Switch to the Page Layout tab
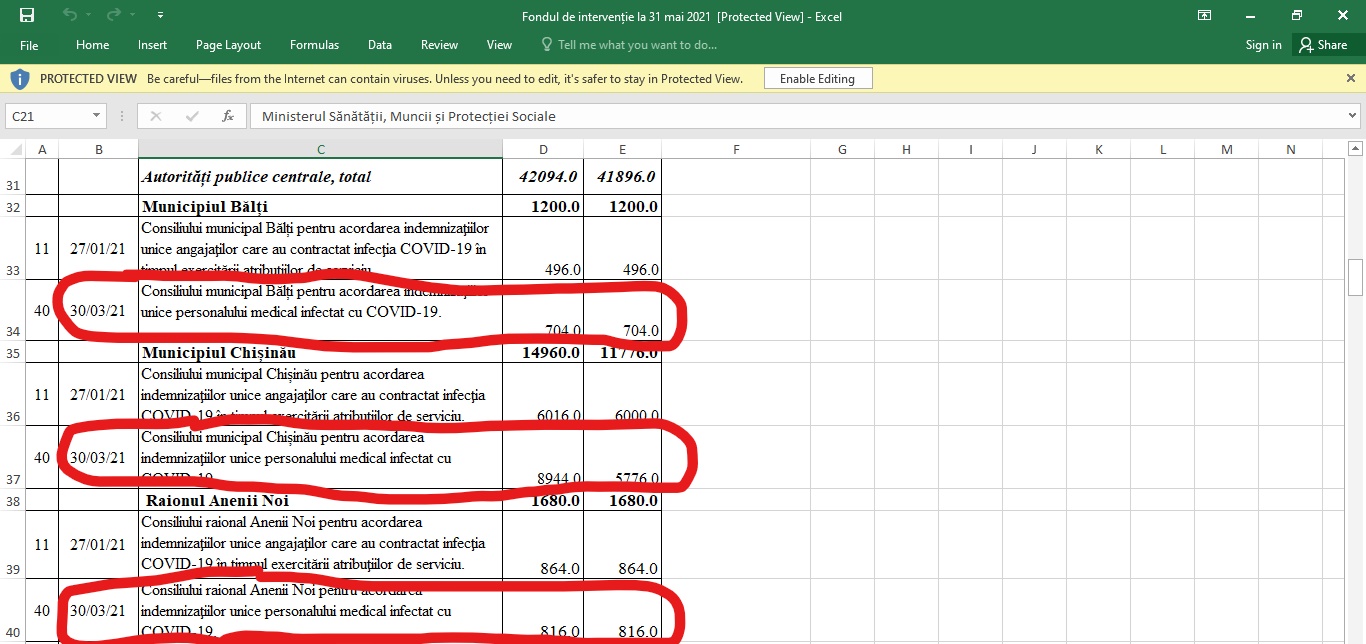This screenshot has width=1366, height=644. (228, 45)
